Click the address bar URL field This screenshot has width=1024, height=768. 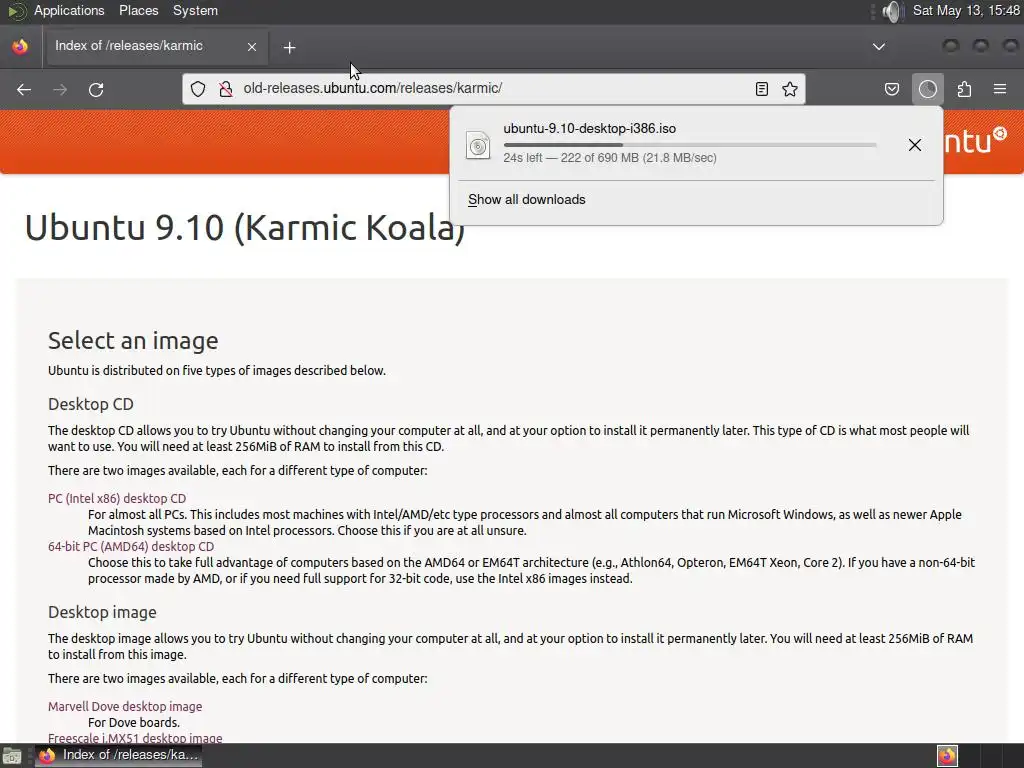(x=496, y=89)
